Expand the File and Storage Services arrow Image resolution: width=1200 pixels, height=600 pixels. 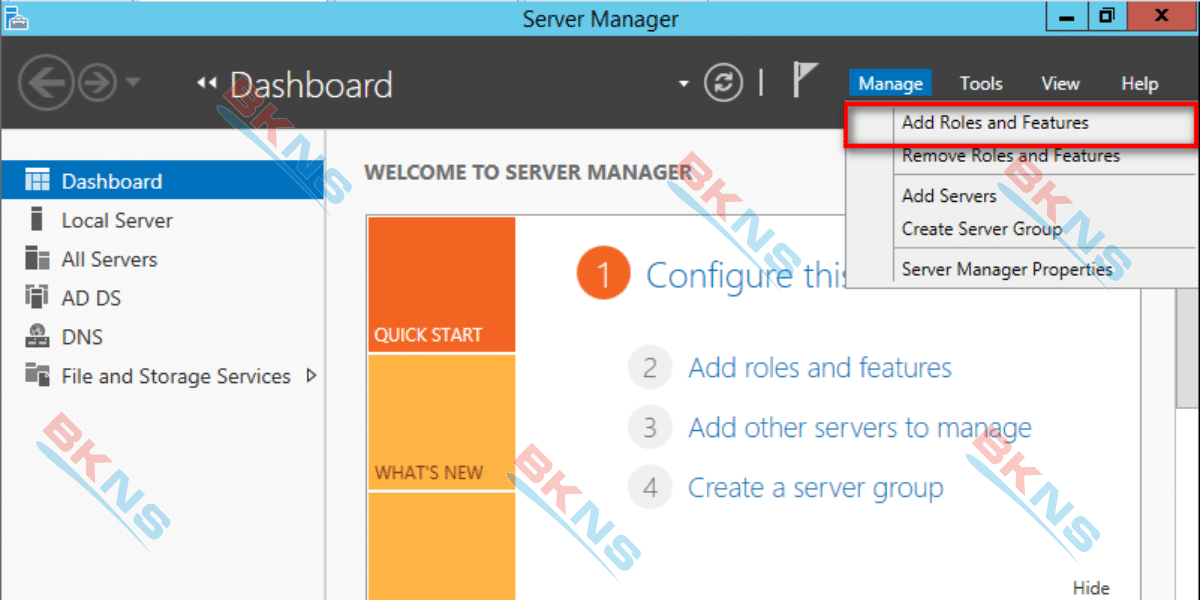click(x=310, y=377)
